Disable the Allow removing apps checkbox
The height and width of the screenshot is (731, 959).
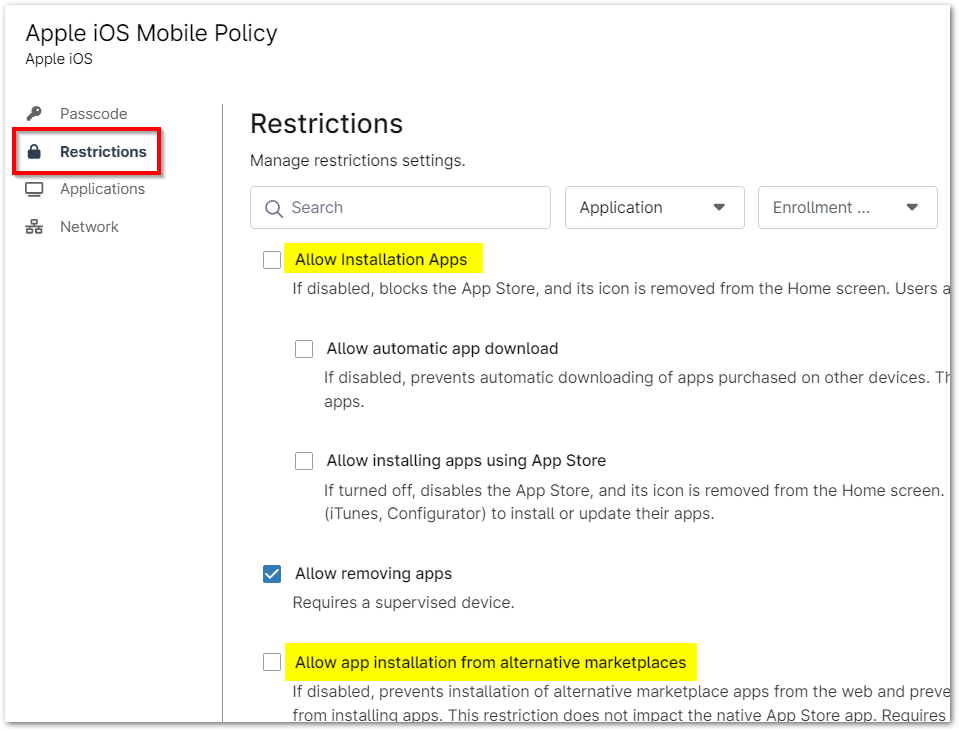pos(271,573)
